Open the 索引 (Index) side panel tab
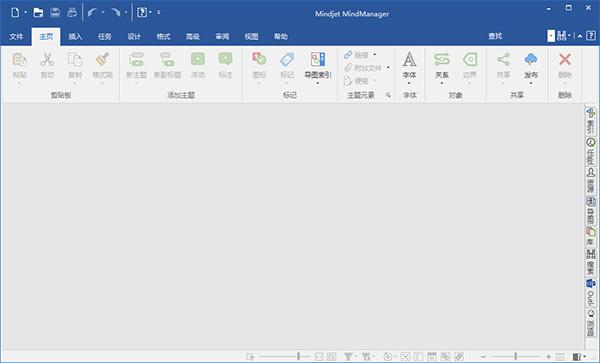The height and width of the screenshot is (363, 600). (x=591, y=121)
